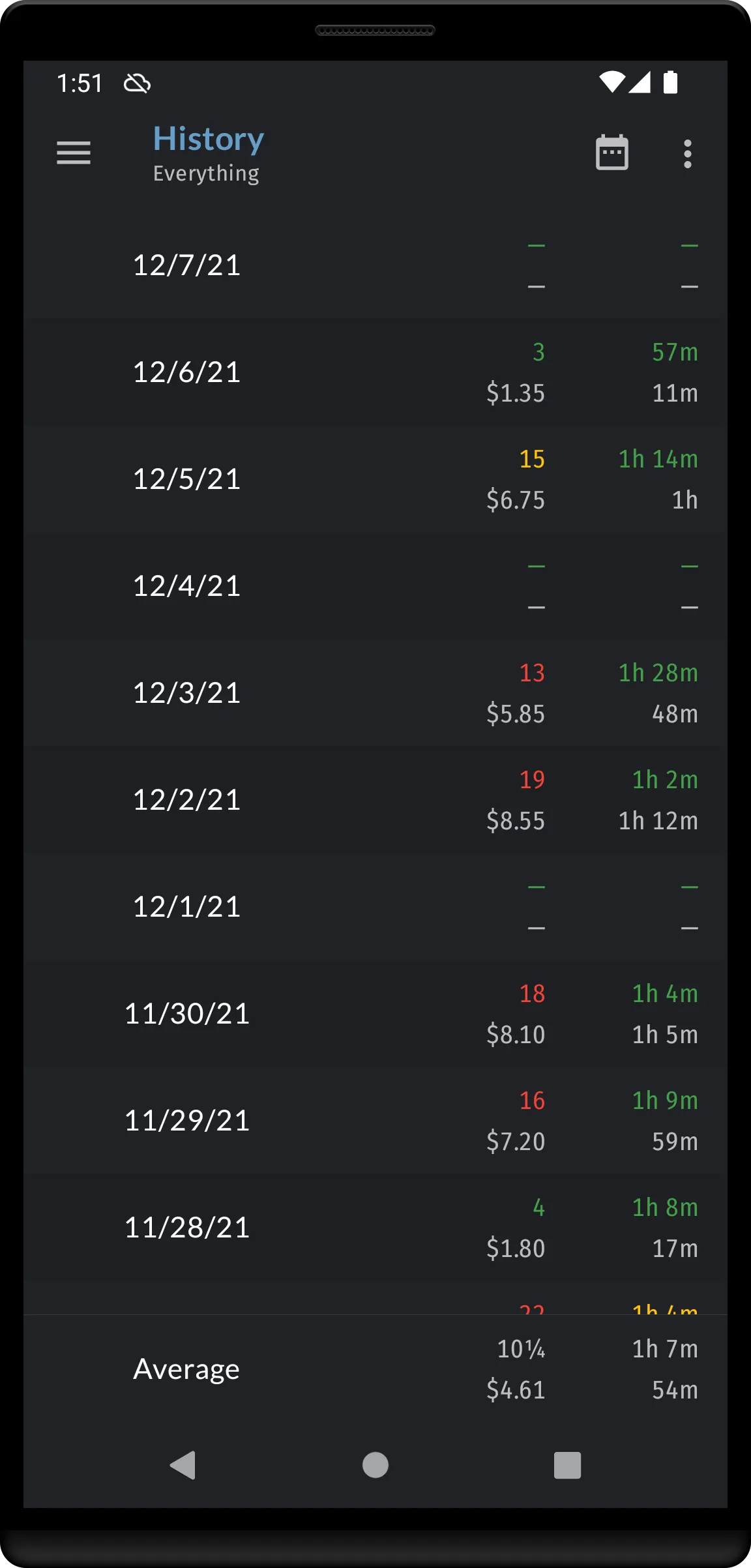Tap the cloud sync off status icon
The width and height of the screenshot is (751, 1568).
(137, 83)
